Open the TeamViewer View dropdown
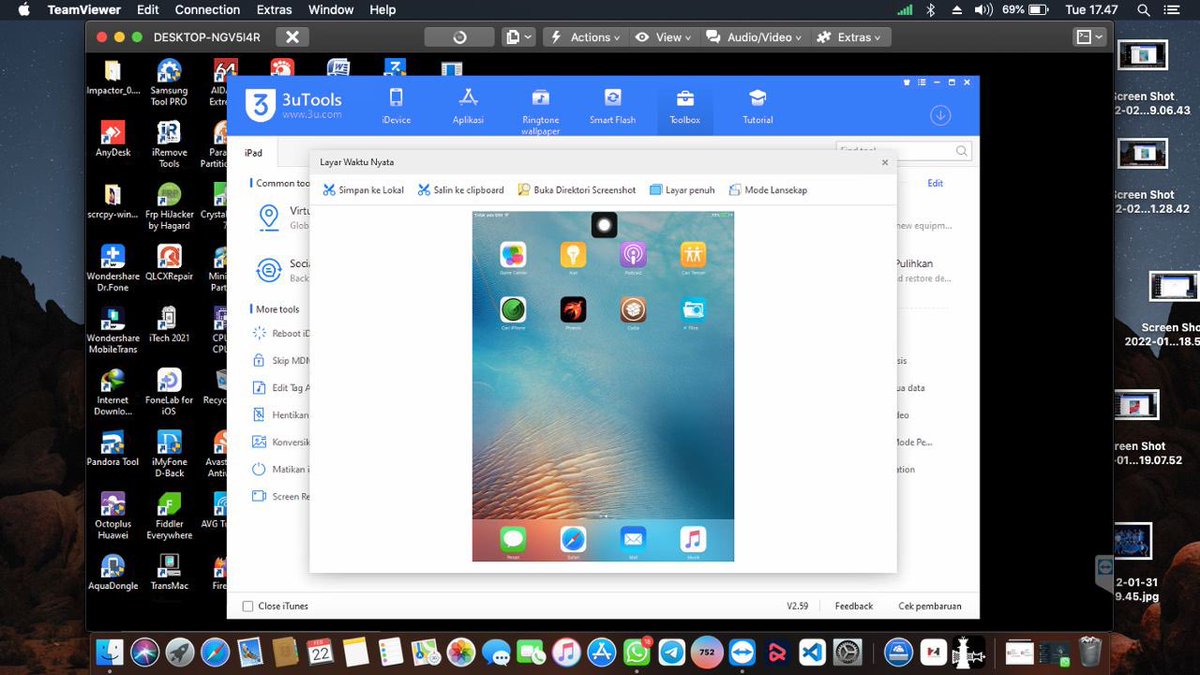1200x675 pixels. (x=663, y=37)
